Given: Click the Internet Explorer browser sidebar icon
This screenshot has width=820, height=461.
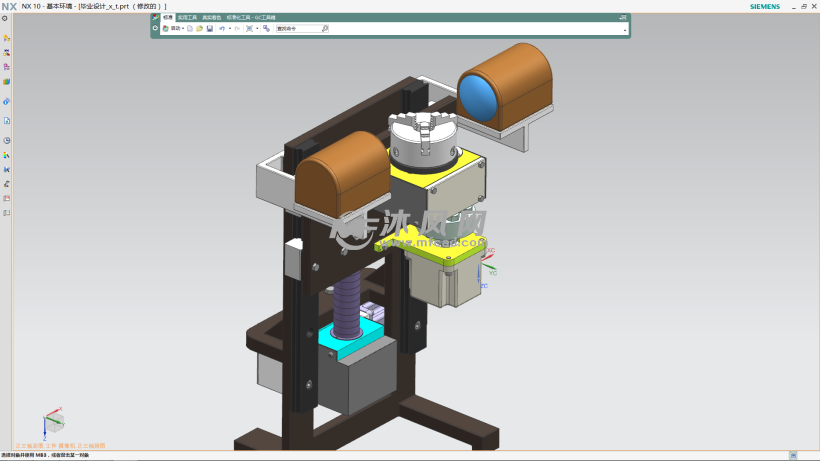Looking at the screenshot, I should coord(6,102).
